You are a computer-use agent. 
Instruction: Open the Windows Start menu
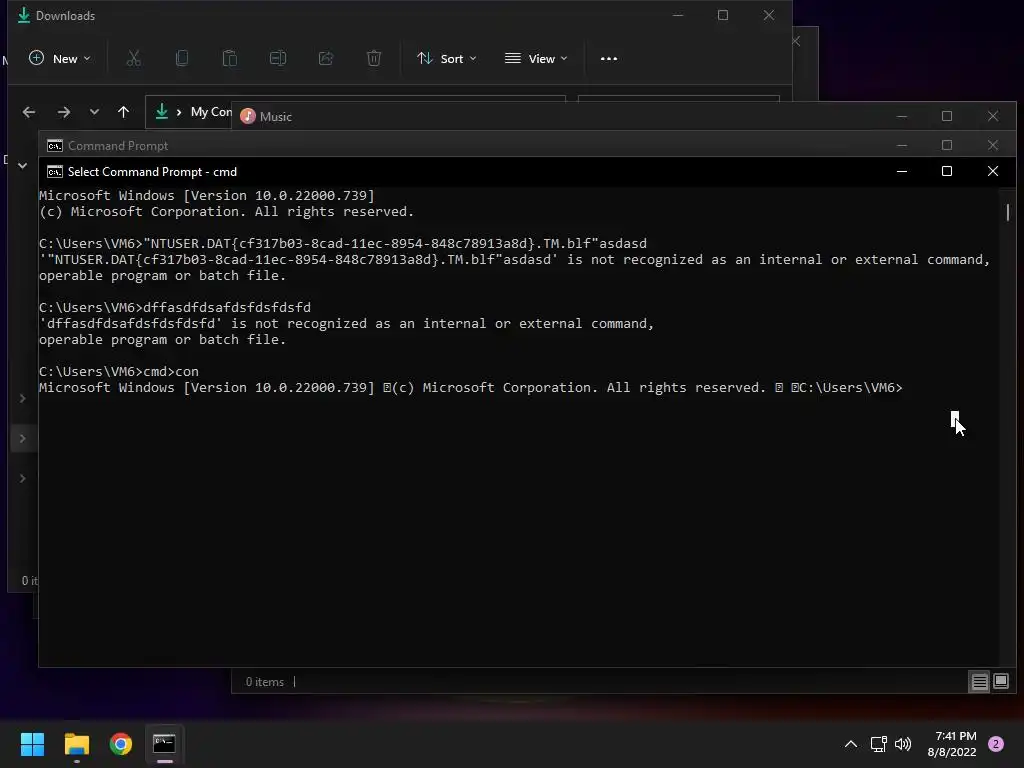click(33, 744)
